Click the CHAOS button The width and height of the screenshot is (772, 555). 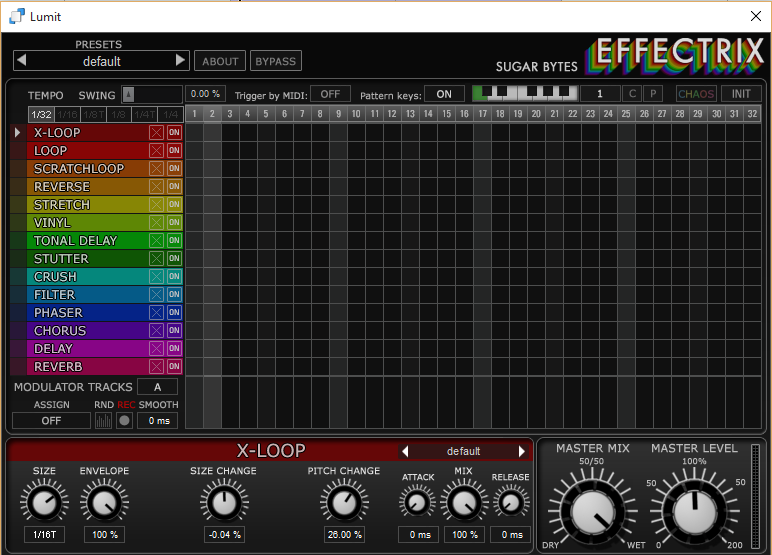click(x=696, y=94)
